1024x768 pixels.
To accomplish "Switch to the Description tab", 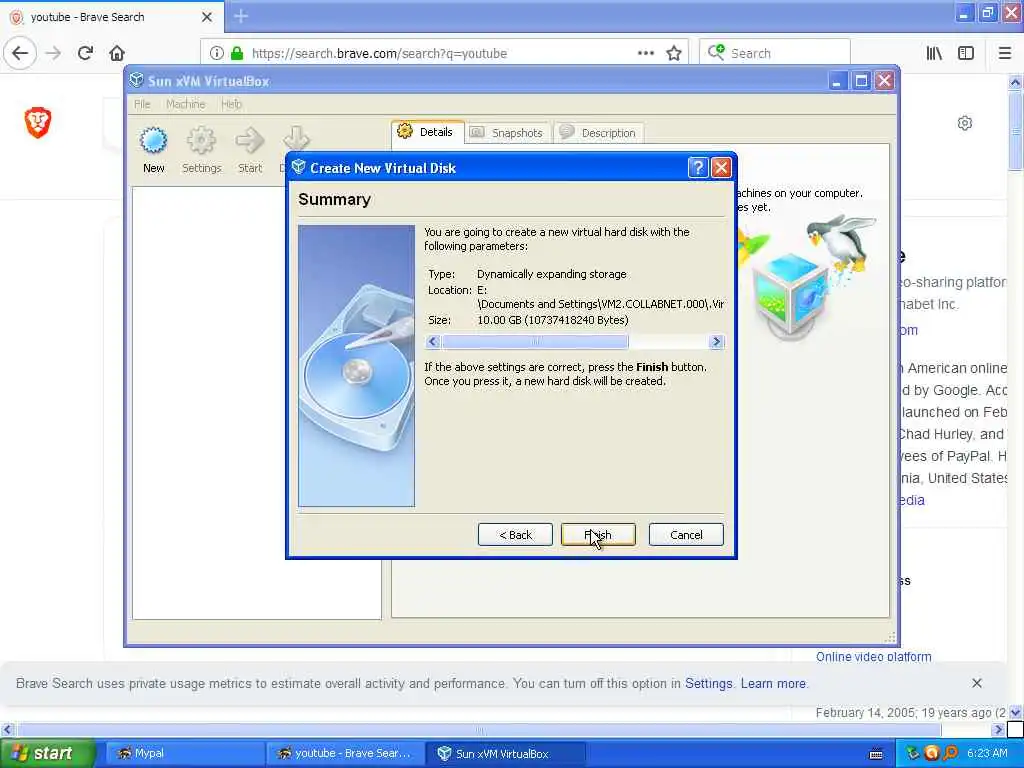I will (598, 133).
